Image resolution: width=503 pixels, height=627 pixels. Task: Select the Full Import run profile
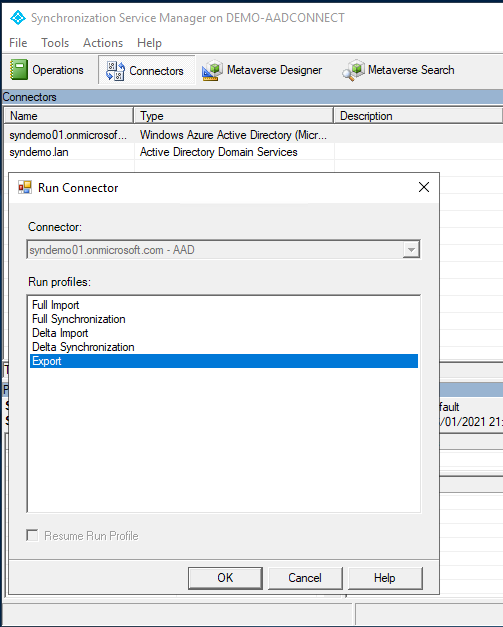[x=56, y=305]
